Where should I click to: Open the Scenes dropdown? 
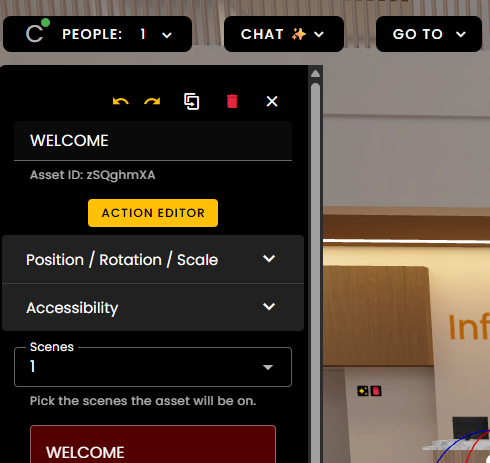(153, 367)
